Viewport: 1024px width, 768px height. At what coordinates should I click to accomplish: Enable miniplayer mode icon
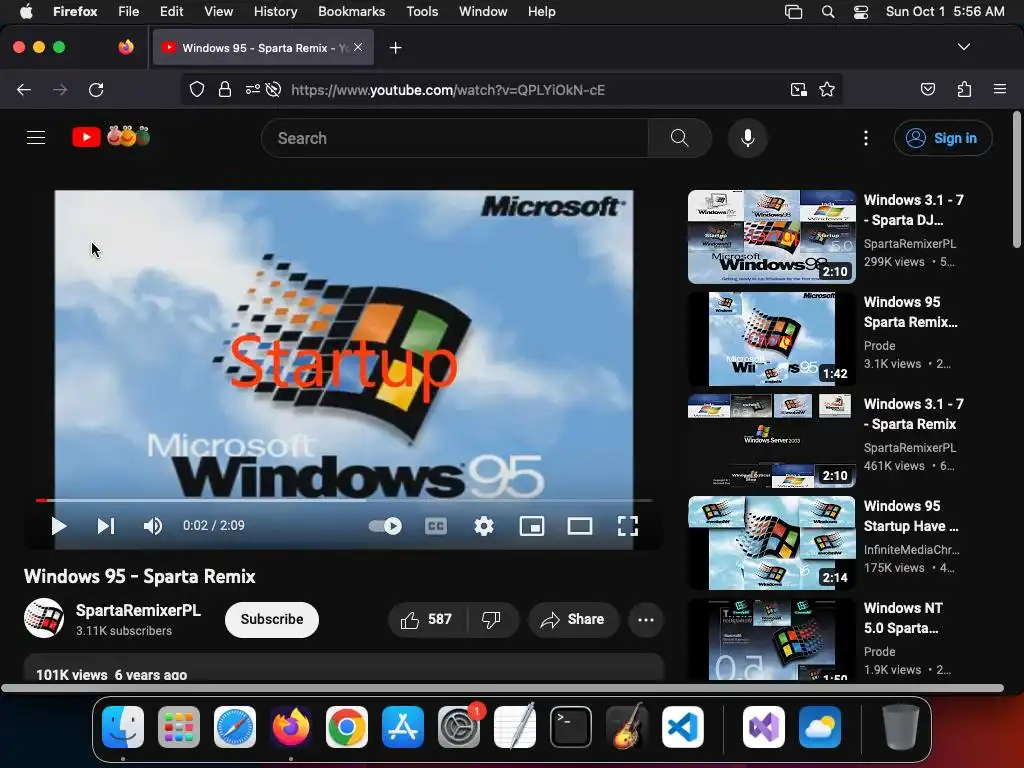point(532,526)
